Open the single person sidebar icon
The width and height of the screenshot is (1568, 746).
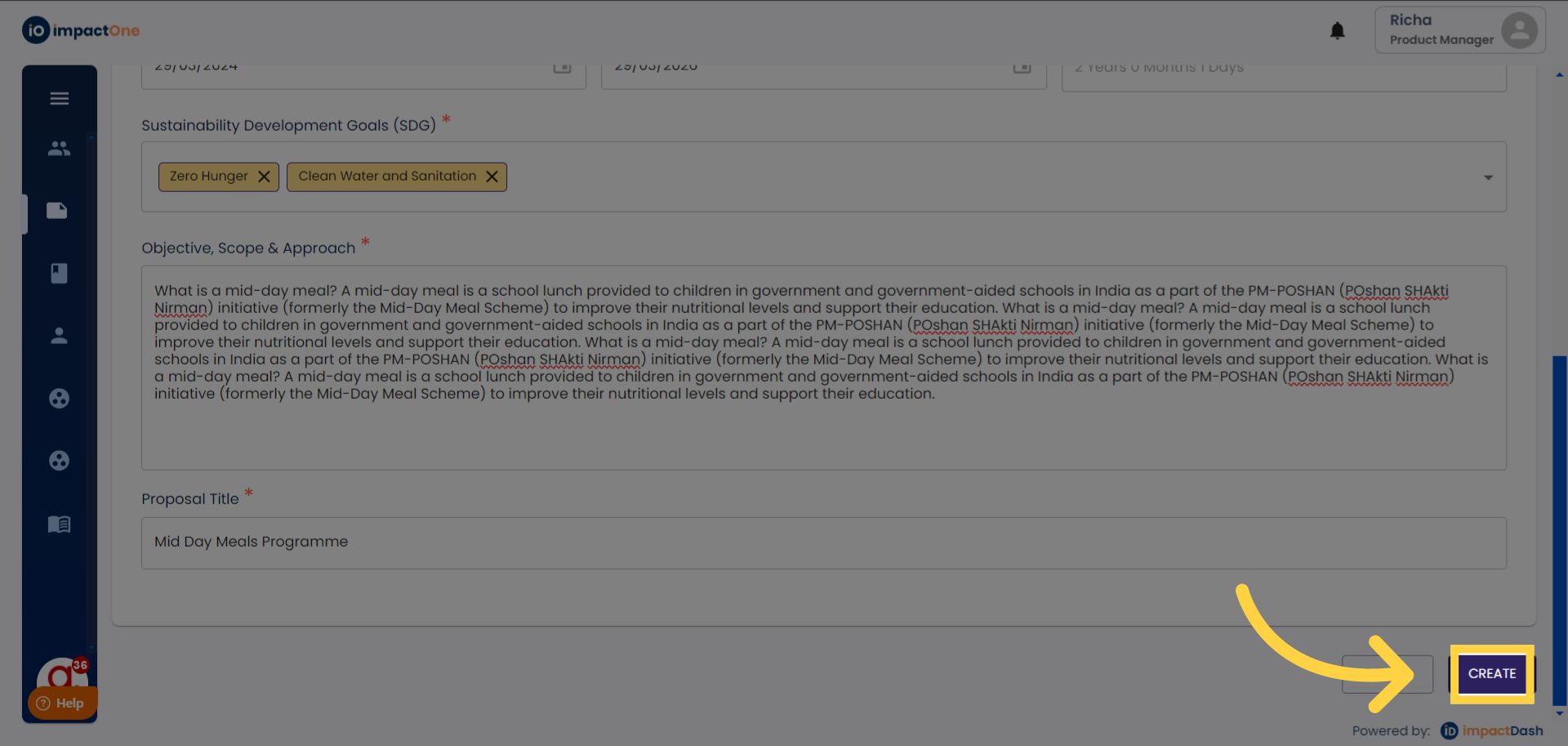coord(59,336)
